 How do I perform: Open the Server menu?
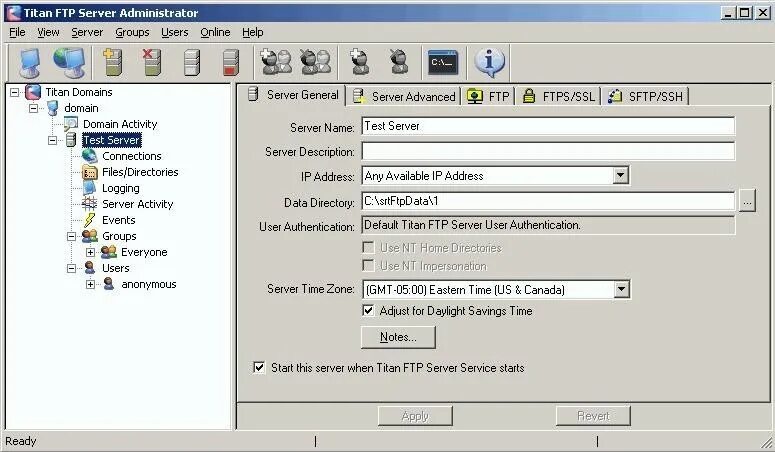(87, 32)
